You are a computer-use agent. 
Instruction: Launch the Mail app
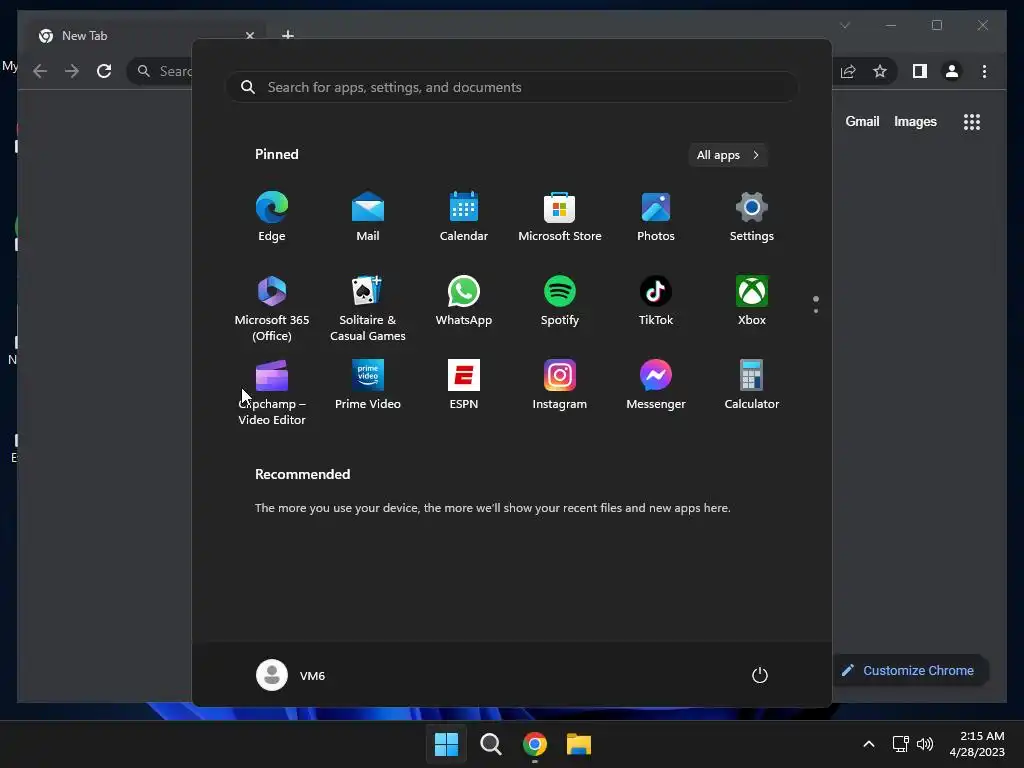368,217
